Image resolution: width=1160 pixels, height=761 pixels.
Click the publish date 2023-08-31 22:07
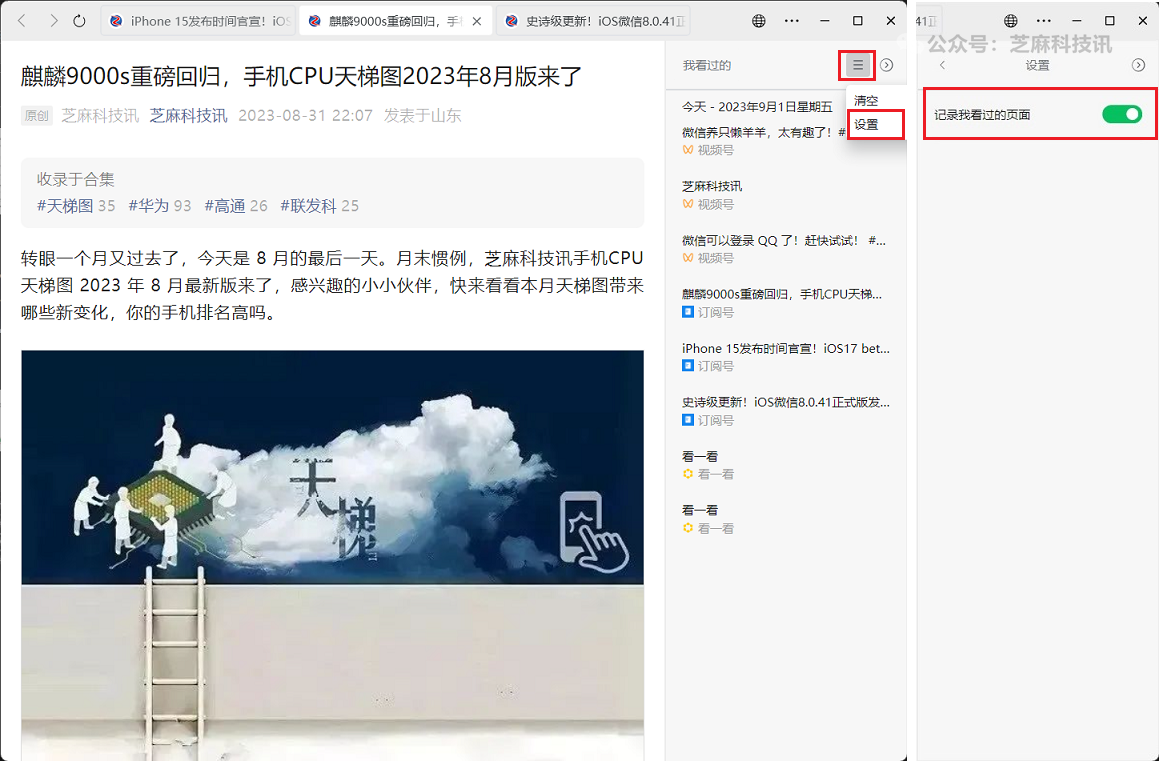point(306,115)
